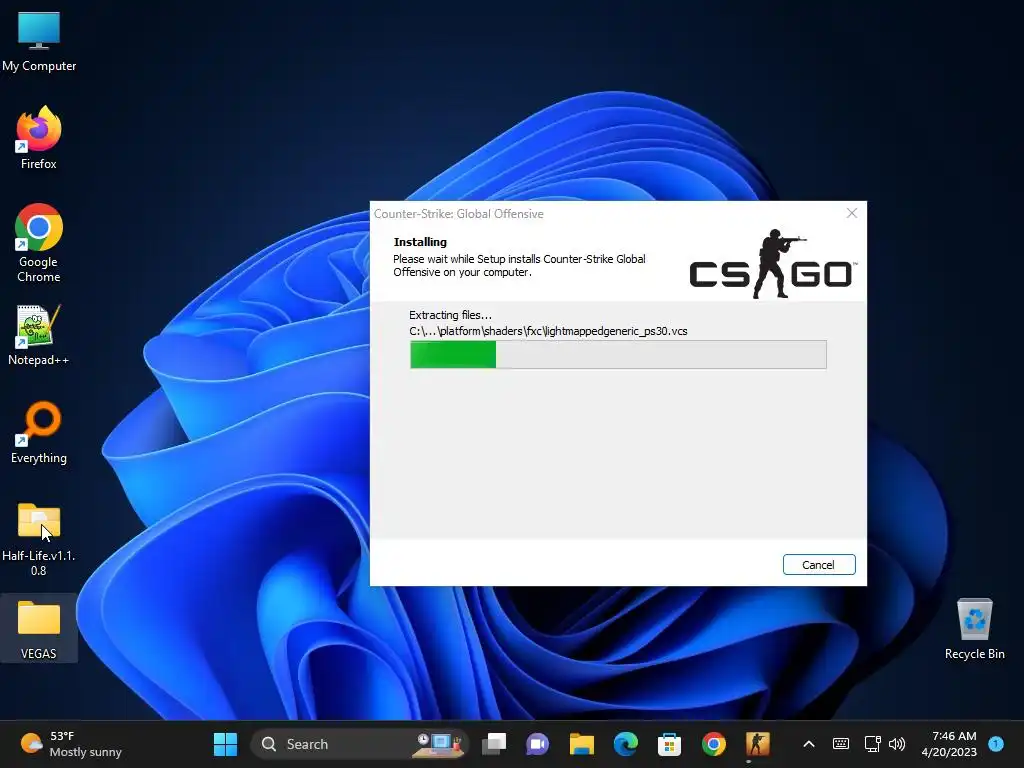The width and height of the screenshot is (1024, 768).
Task: Select the My Computer desktop icon
Action: 39,41
